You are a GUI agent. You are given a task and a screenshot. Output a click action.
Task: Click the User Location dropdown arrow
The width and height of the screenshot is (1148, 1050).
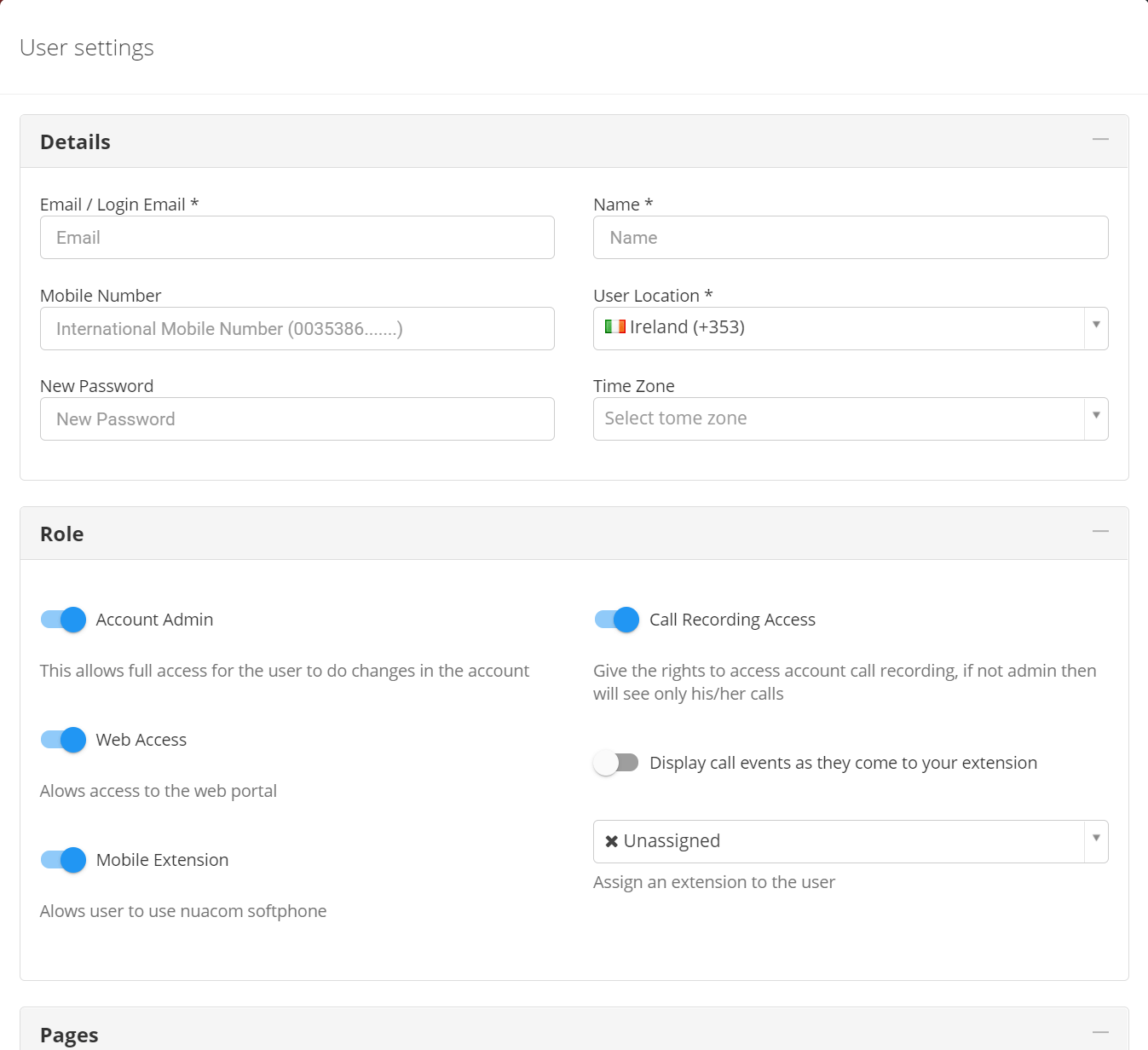click(x=1096, y=325)
